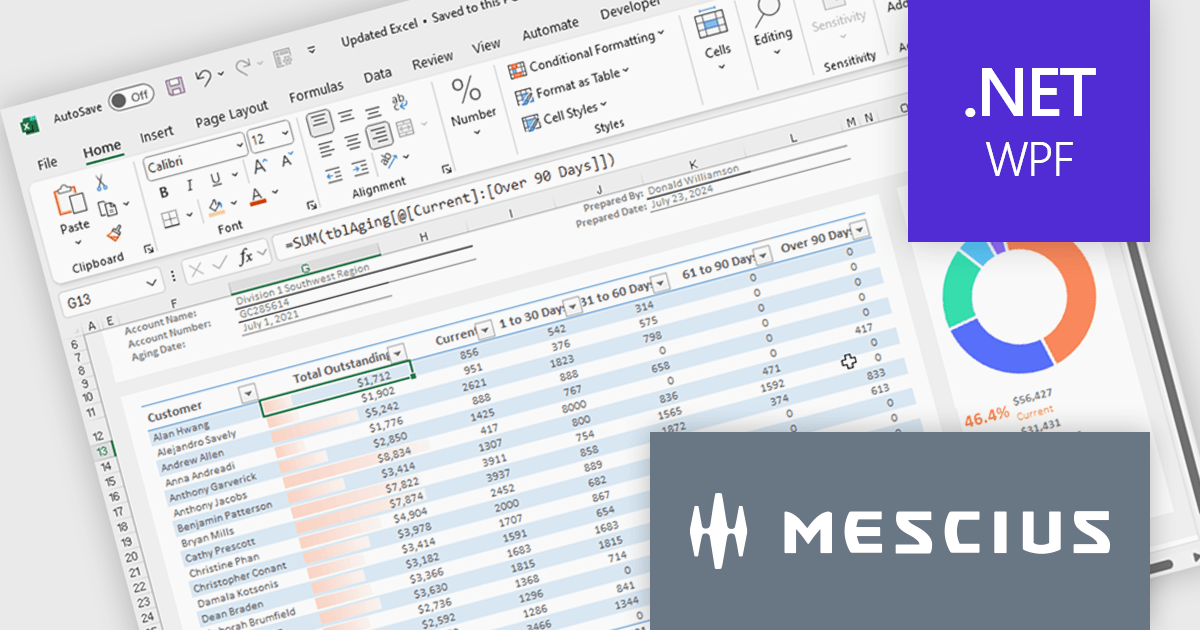Screen dimensions: 1200x630
Task: Click the Insert Function (fx) icon
Action: click(246, 259)
